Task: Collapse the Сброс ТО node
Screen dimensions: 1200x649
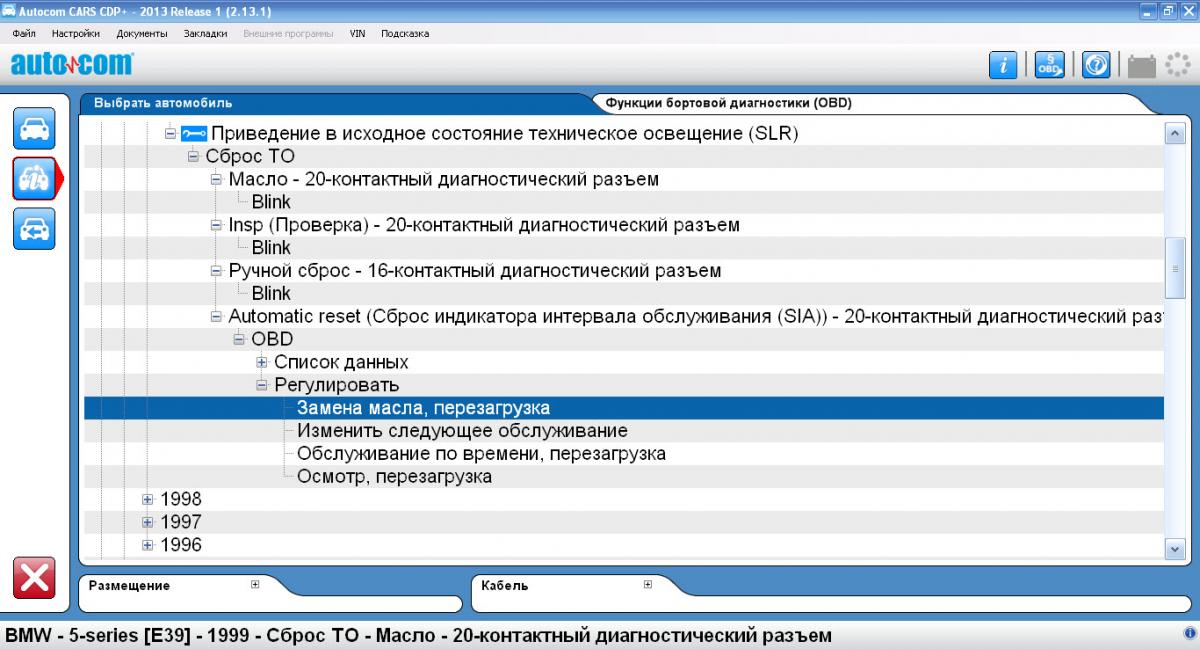Action: click(193, 156)
